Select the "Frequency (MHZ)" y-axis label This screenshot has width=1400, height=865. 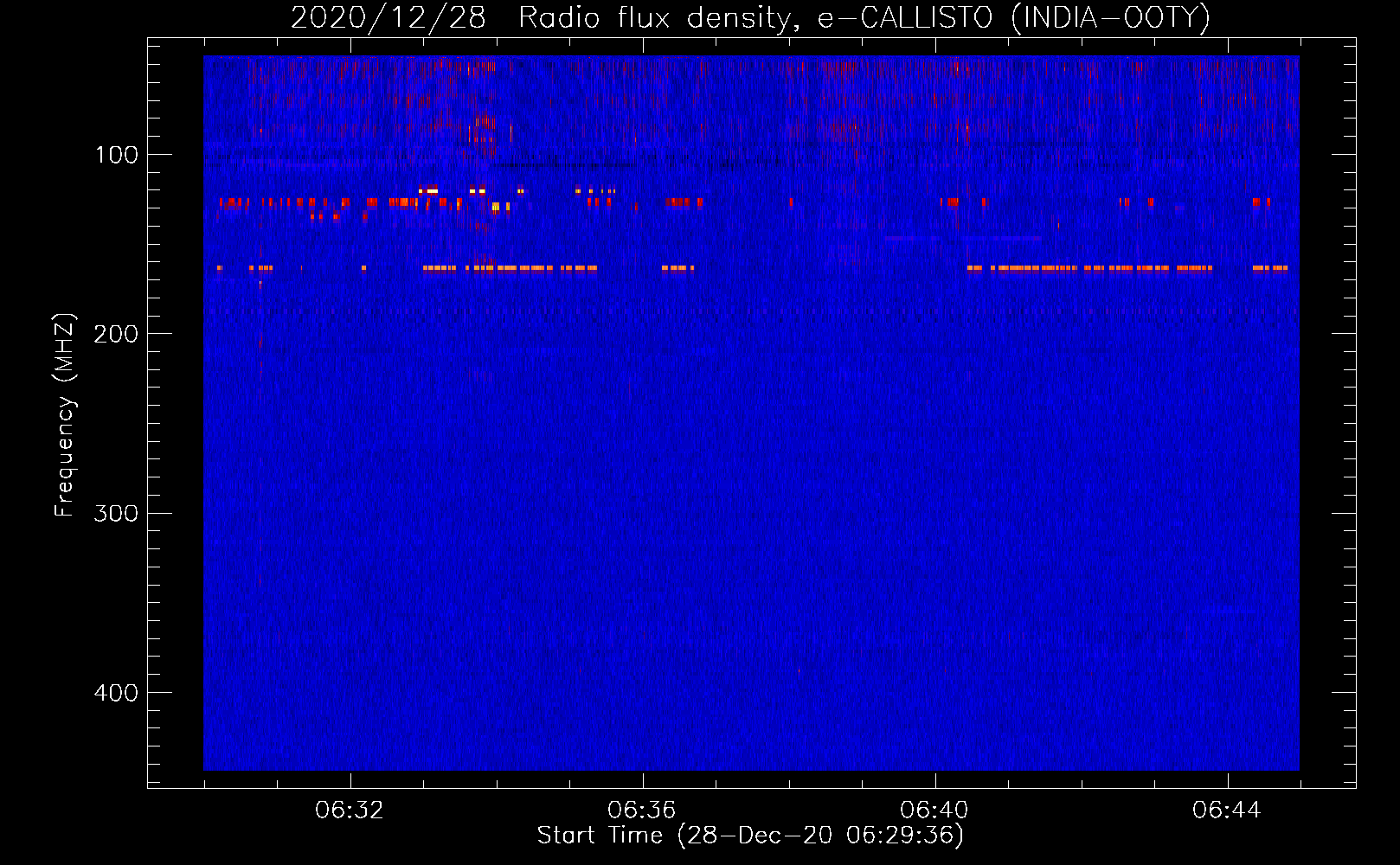66,414
